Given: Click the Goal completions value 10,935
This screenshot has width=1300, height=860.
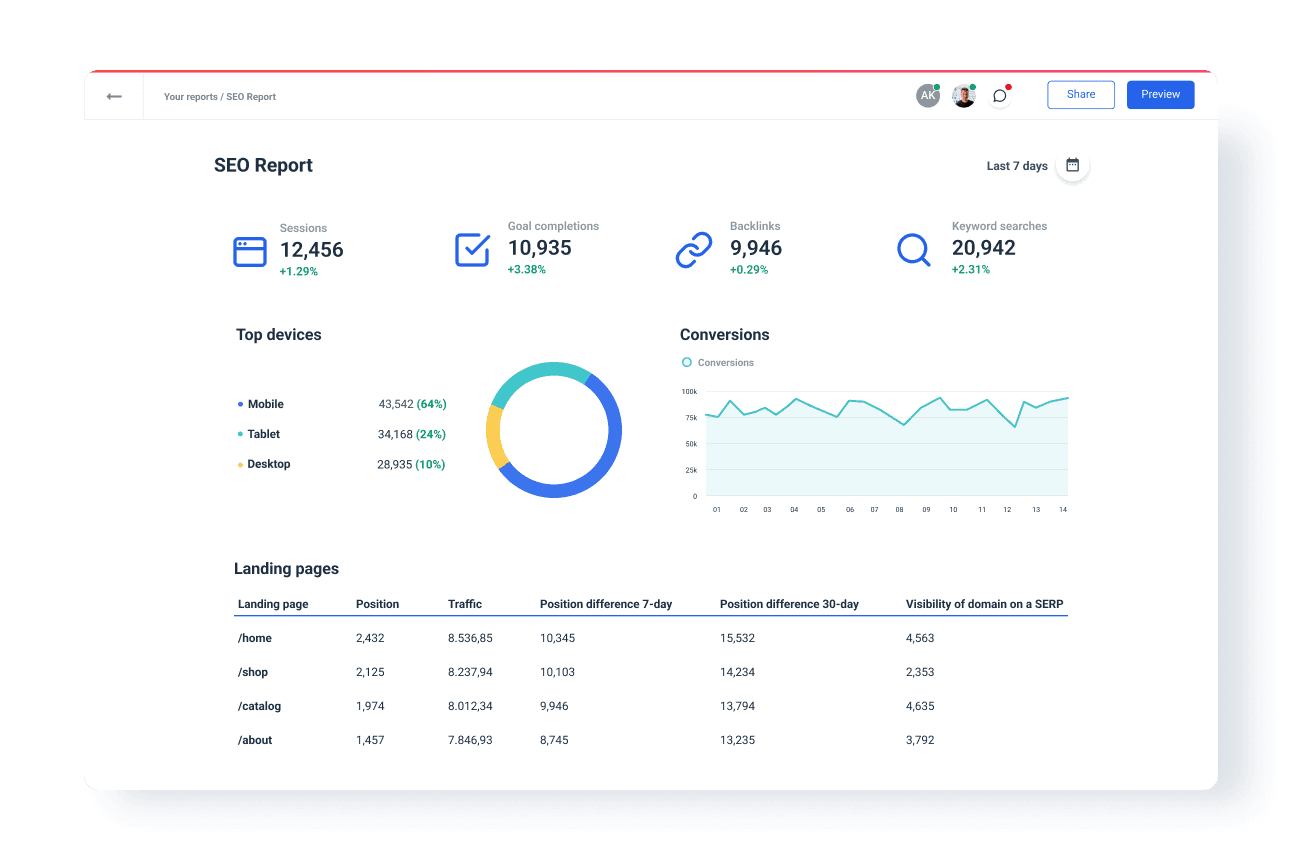Looking at the screenshot, I should pos(539,248).
